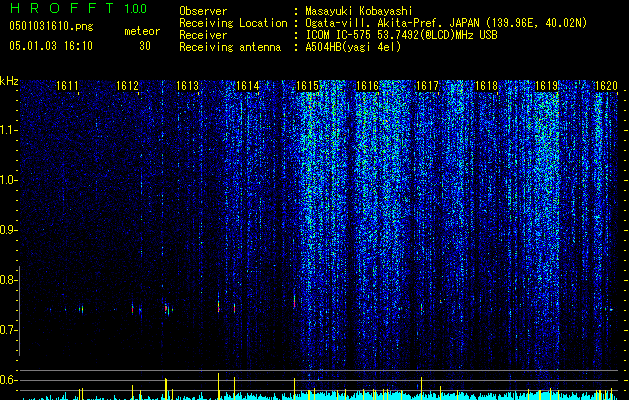Click the Observer label
Screen dimensions: 629x400
tap(203, 11)
